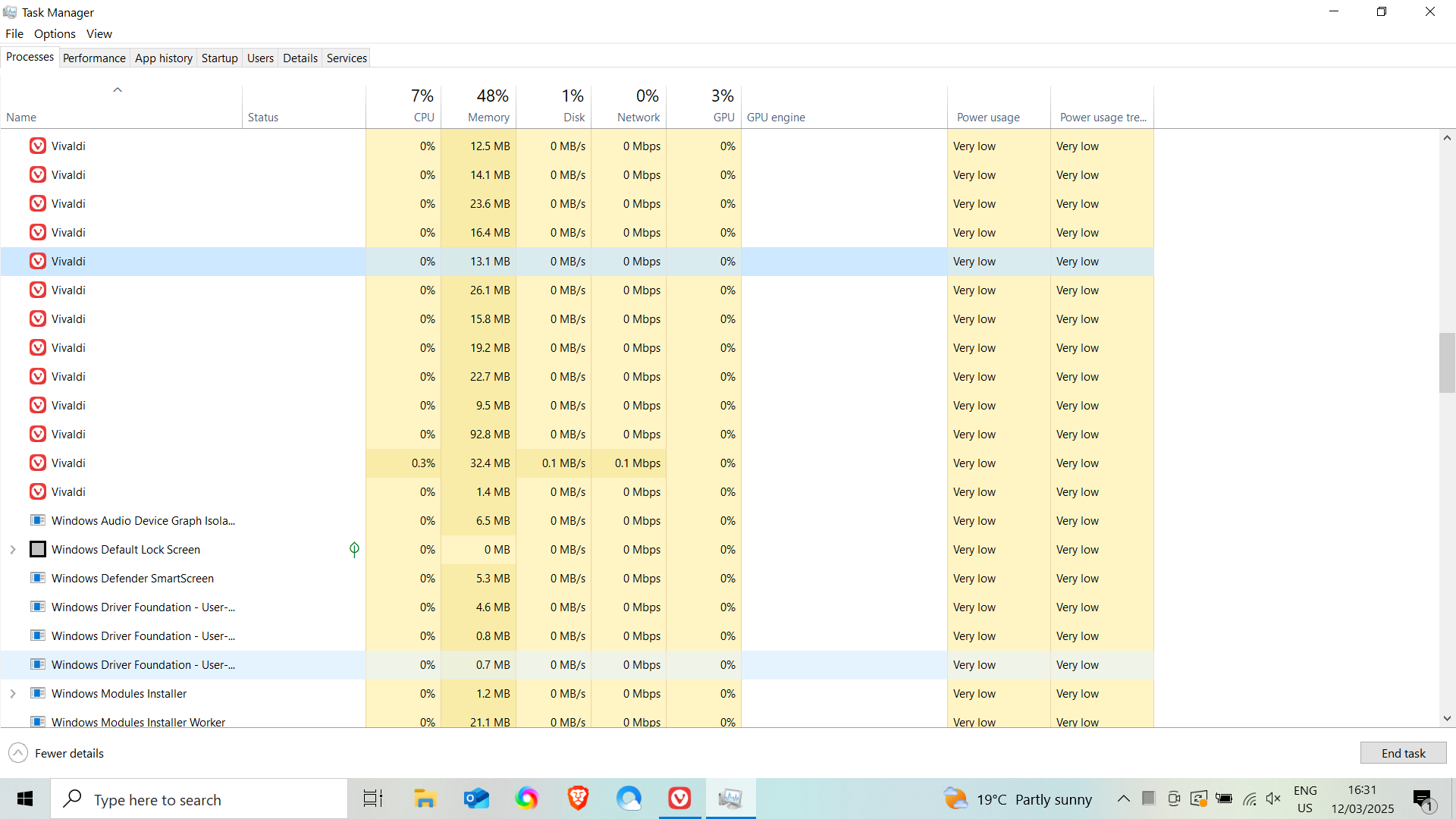This screenshot has height=819, width=1456.
Task: Sort by the Disk column header
Action: [x=554, y=106]
